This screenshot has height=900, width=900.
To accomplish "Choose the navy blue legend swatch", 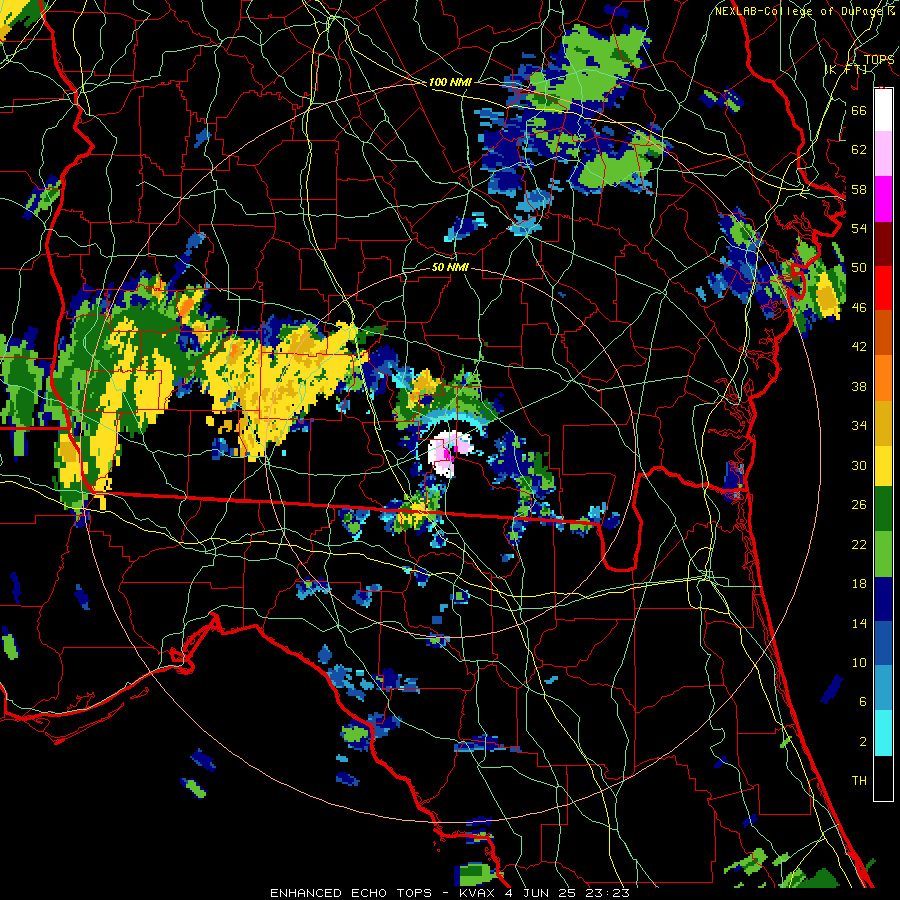I will point(883,599).
